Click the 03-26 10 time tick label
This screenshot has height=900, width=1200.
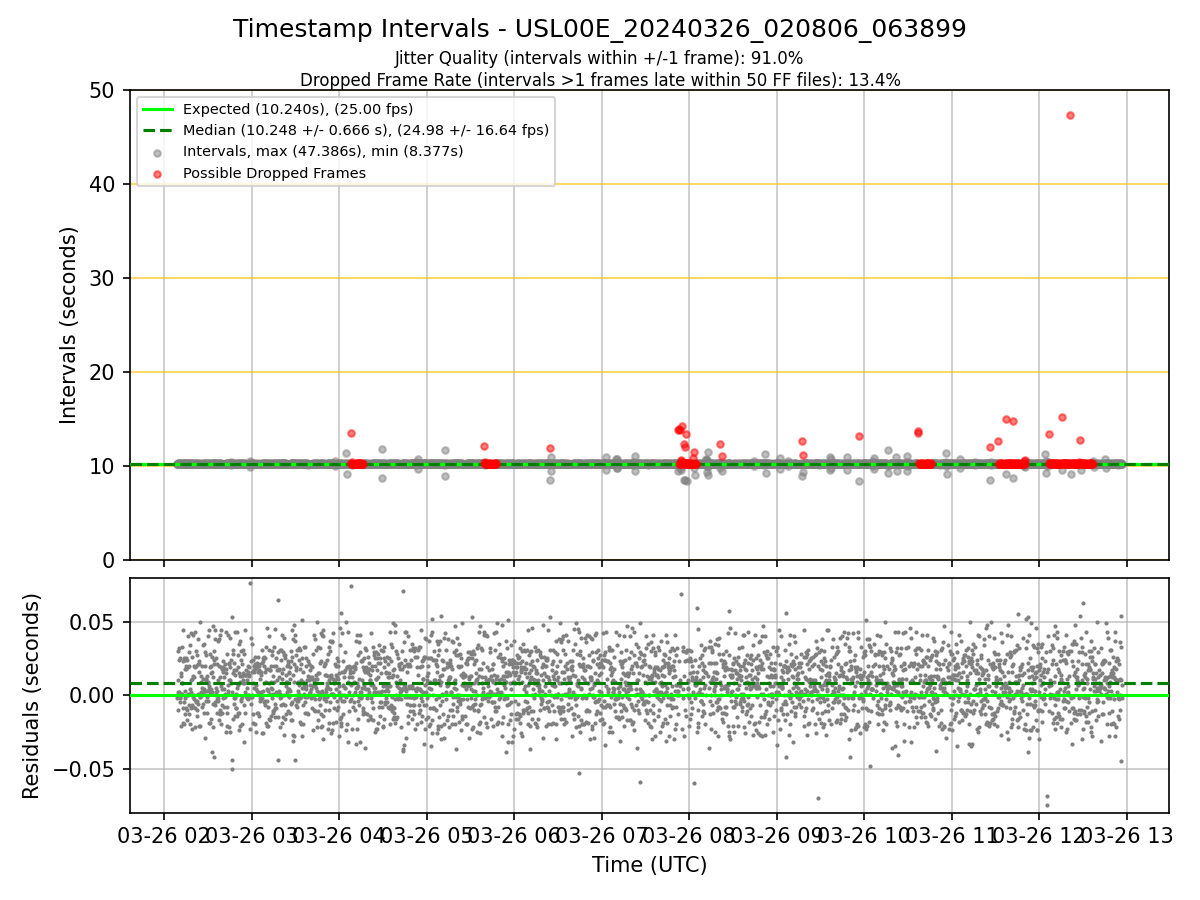click(x=864, y=835)
